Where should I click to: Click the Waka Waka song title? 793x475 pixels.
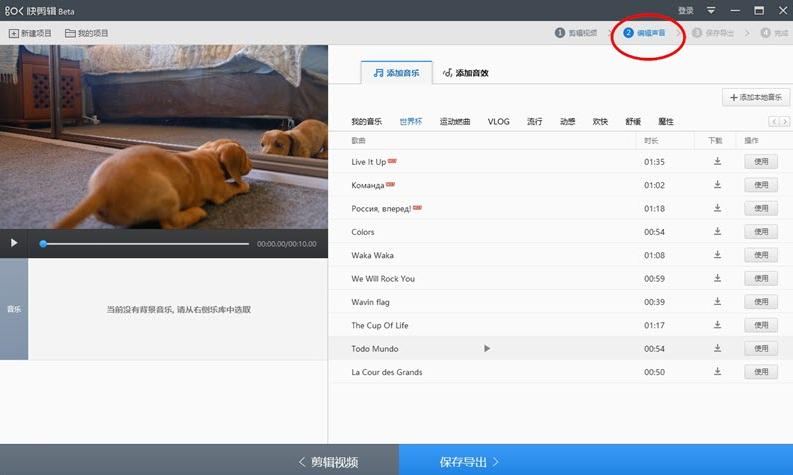372,255
